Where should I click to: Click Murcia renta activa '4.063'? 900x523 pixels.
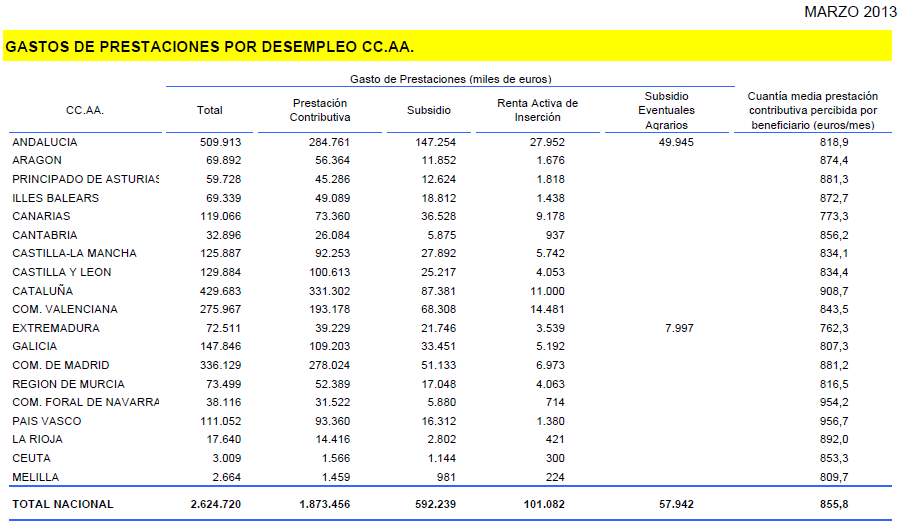550,384
